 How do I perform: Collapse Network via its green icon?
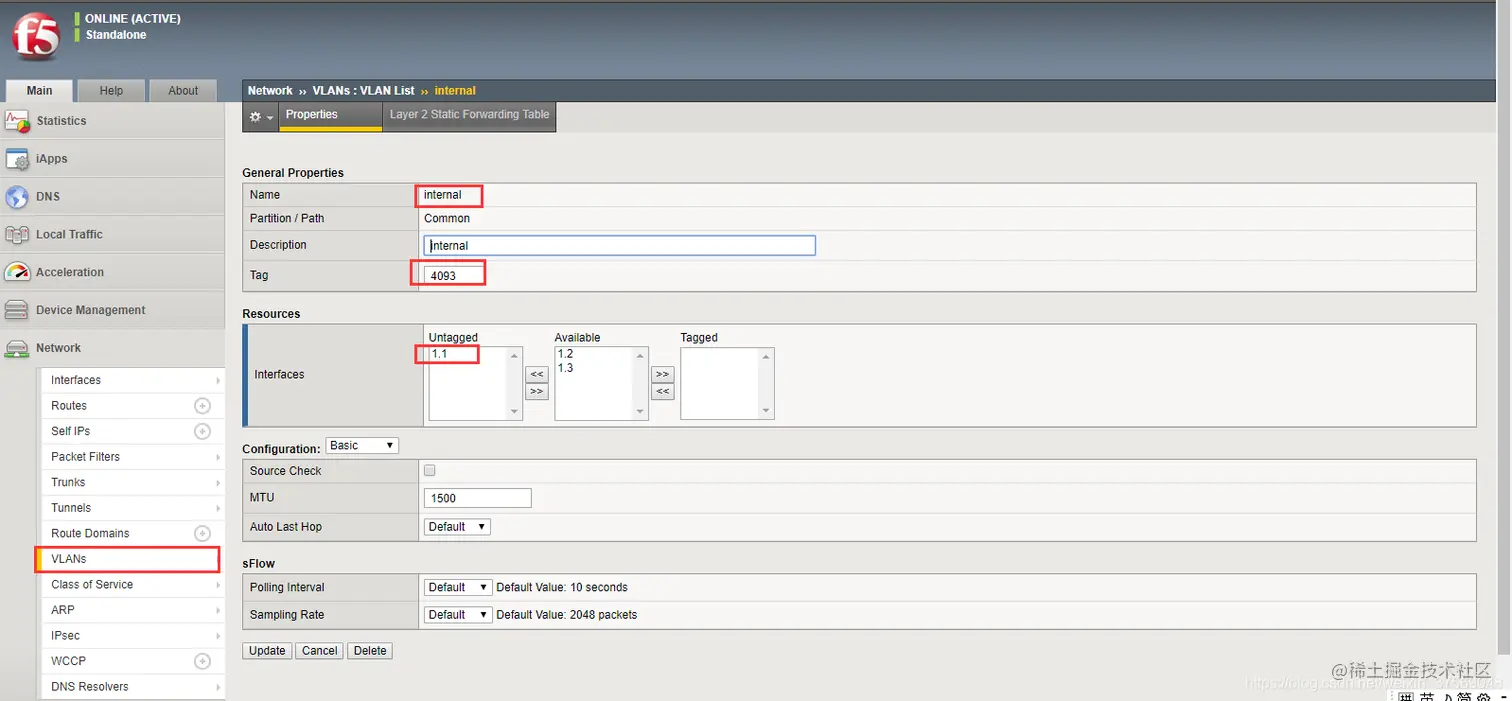[17, 348]
